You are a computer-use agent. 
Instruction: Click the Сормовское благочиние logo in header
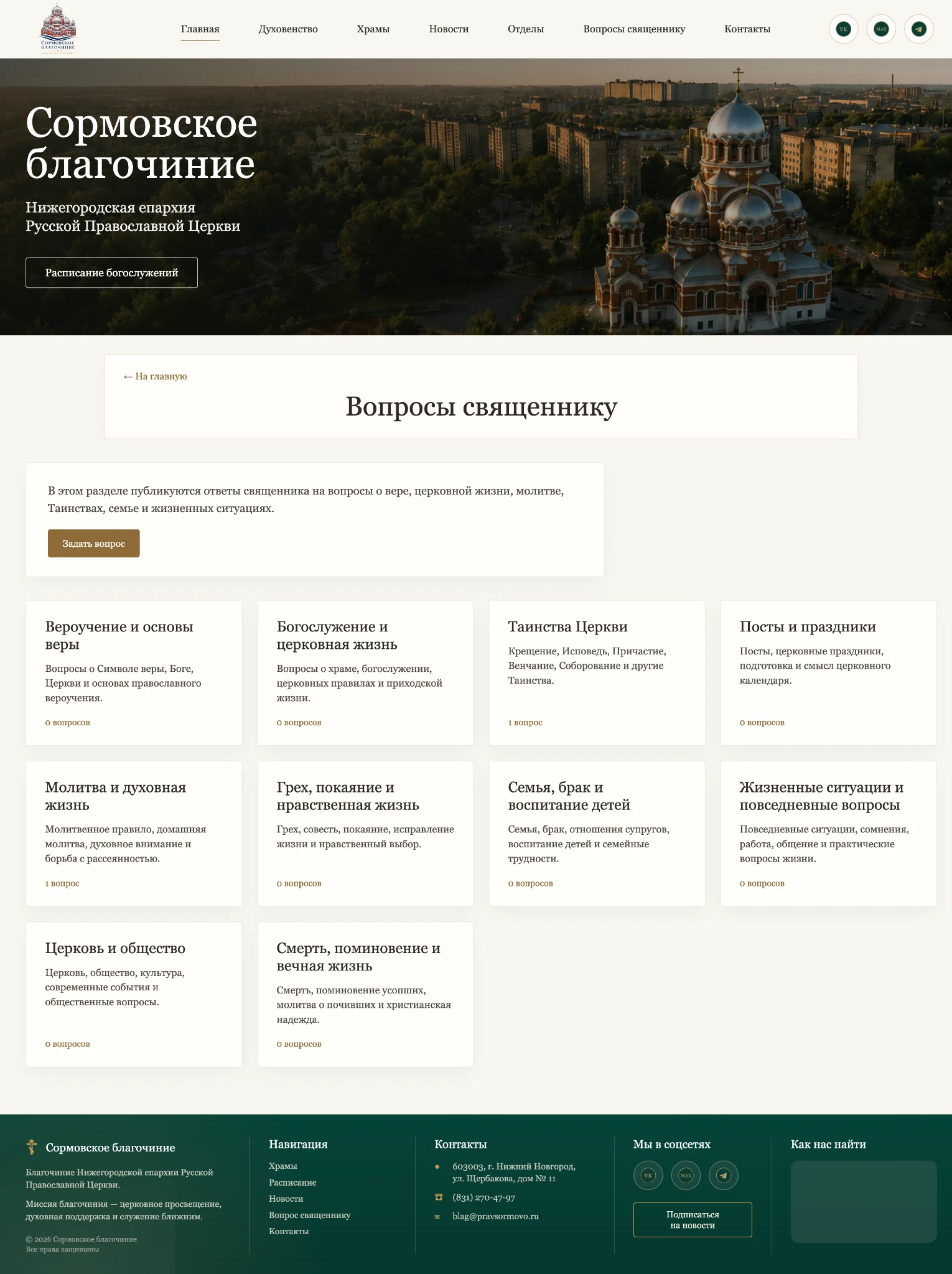[x=58, y=29]
